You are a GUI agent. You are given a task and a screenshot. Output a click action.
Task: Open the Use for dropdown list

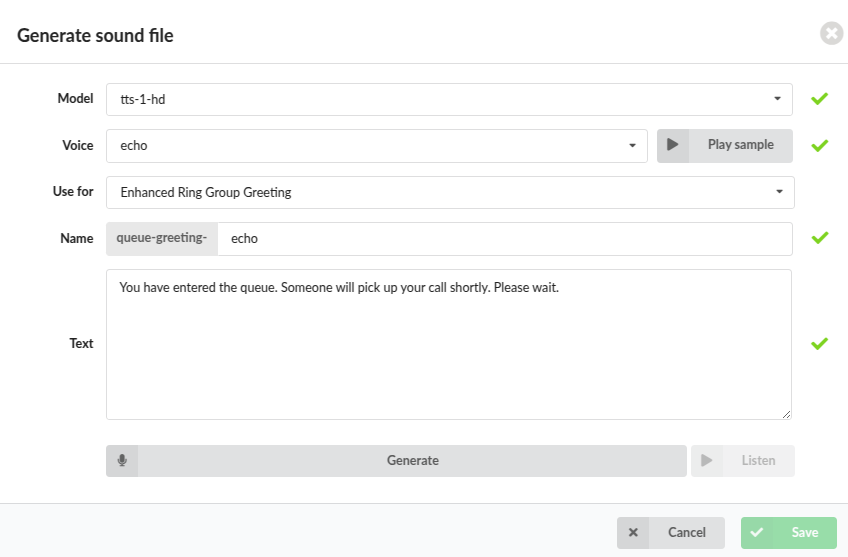coord(449,192)
